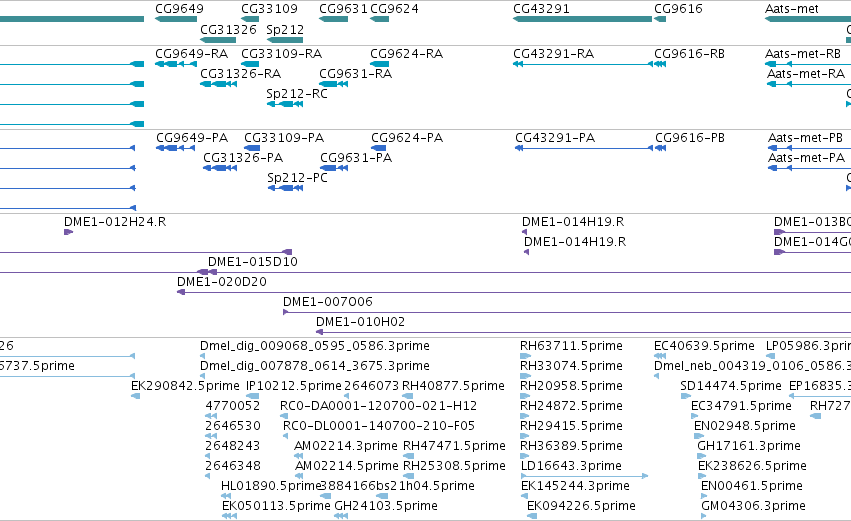Click the CG31326 gene label
This screenshot has width=851, height=521.
(228, 29)
